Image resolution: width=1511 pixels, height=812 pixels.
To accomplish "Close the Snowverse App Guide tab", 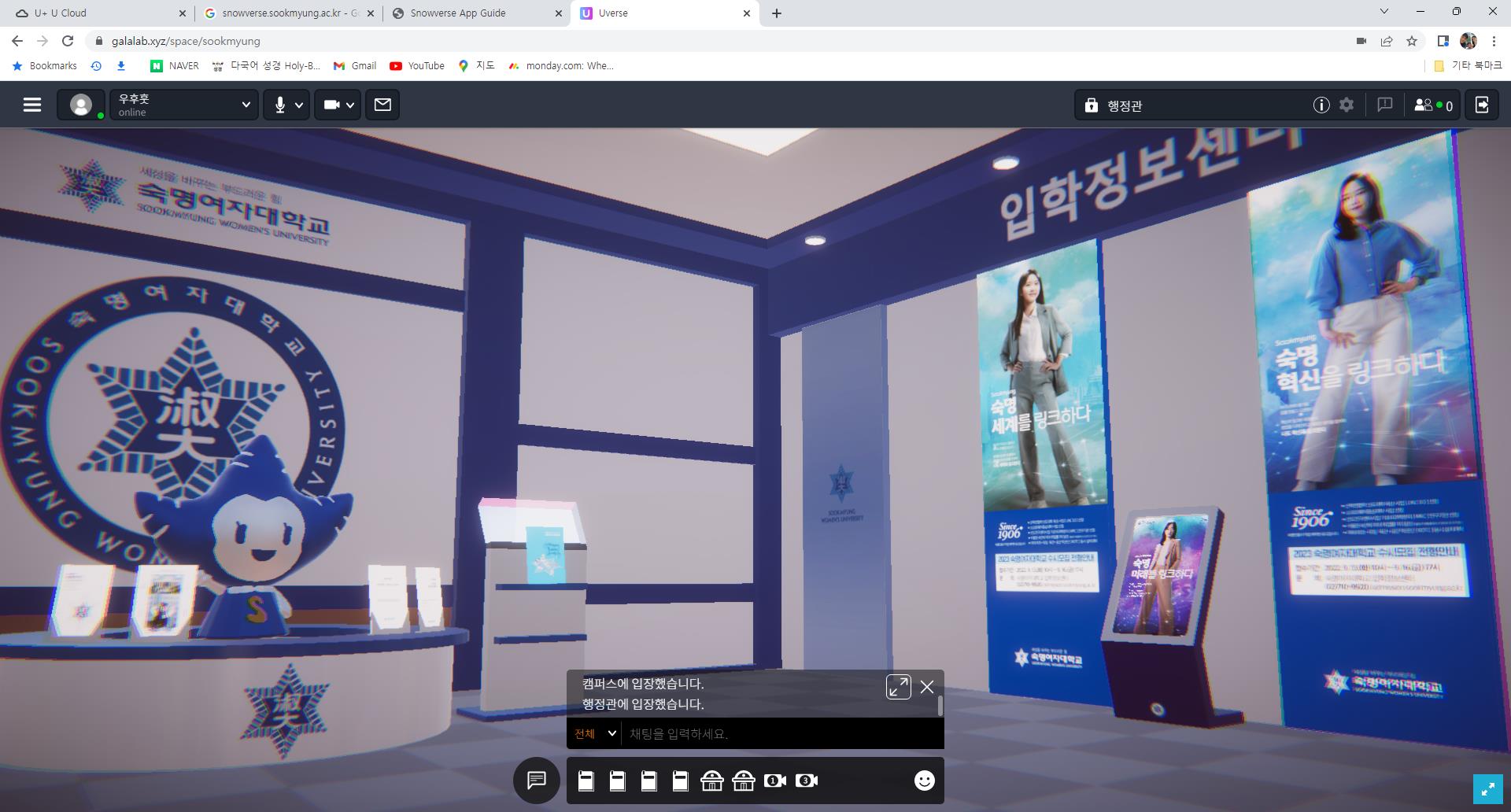I will (x=559, y=13).
